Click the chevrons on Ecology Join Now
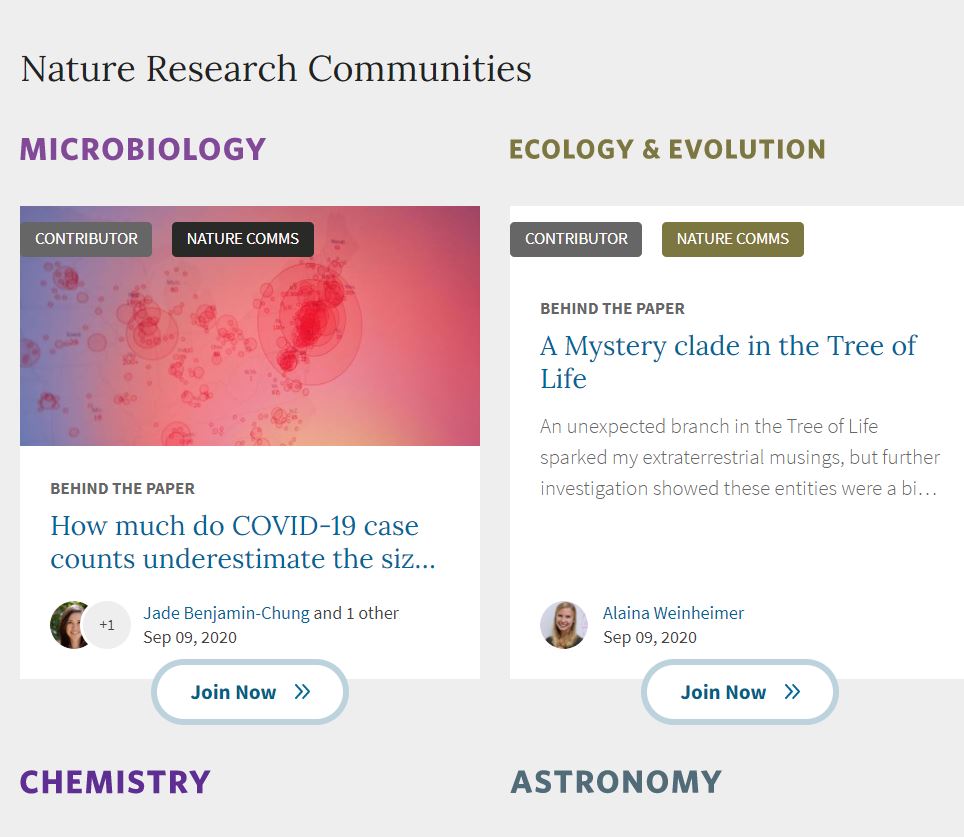 click(792, 692)
